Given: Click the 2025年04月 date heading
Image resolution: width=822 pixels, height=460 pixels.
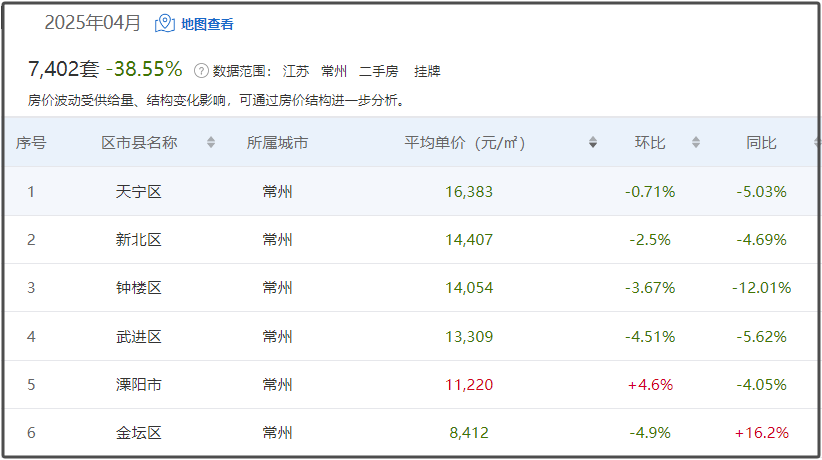Looking at the screenshot, I should coord(93,23).
